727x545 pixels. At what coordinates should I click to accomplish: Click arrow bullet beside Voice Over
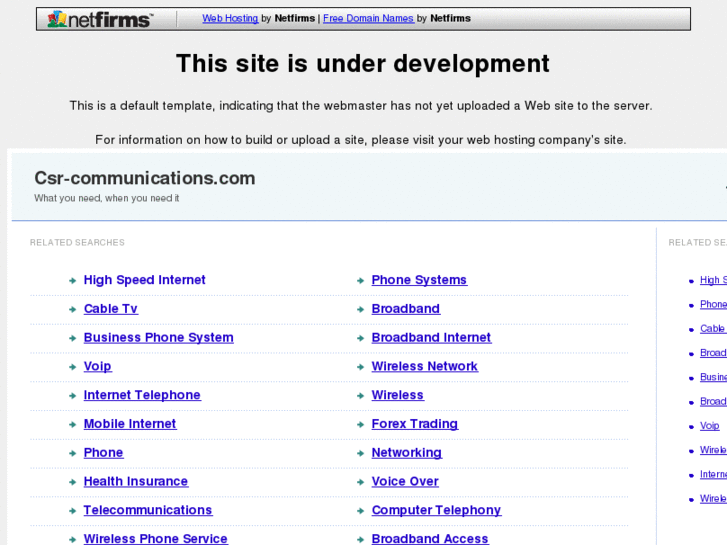(360, 482)
